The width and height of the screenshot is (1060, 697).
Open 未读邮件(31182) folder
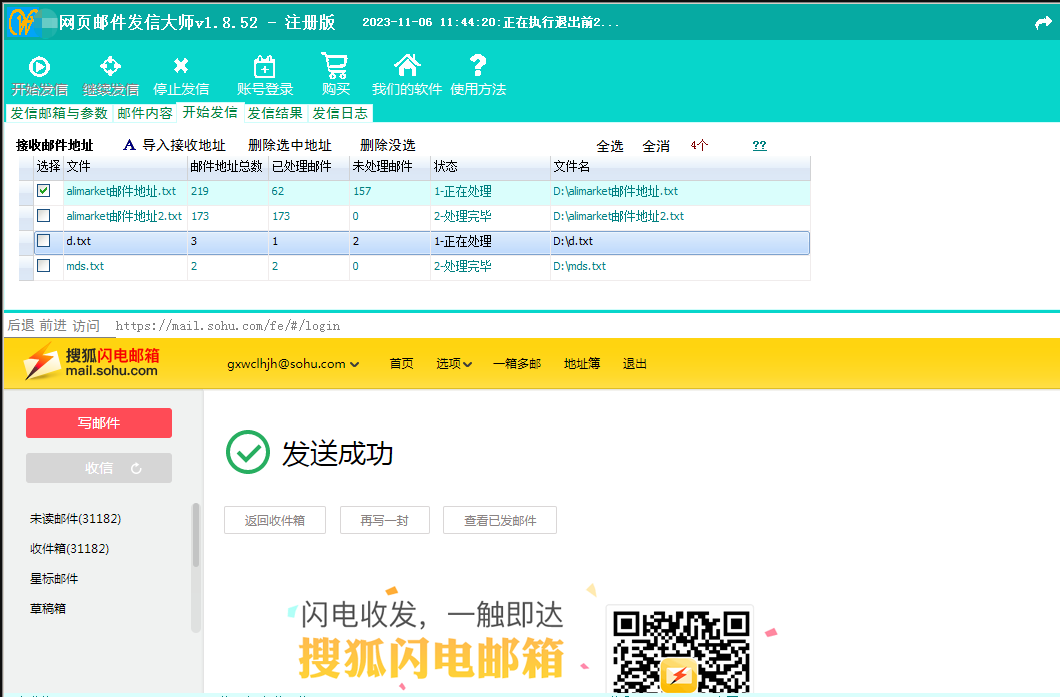click(x=75, y=519)
